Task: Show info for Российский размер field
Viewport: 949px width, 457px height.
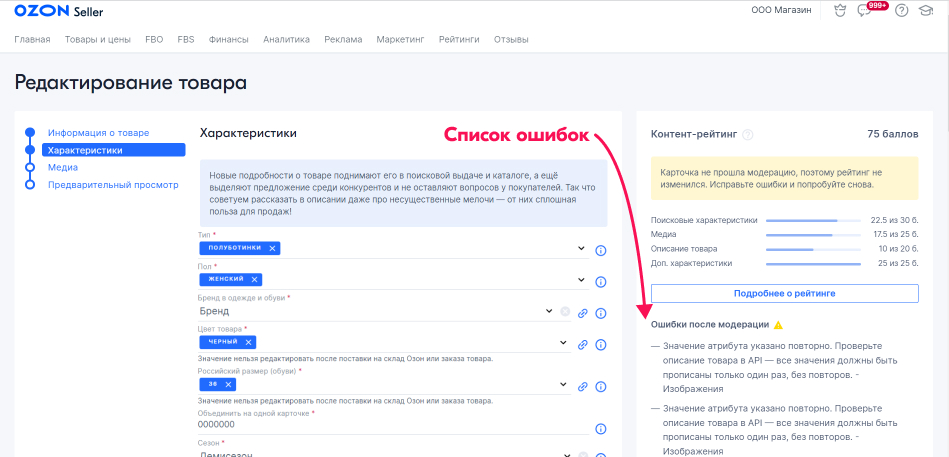Action: point(601,386)
